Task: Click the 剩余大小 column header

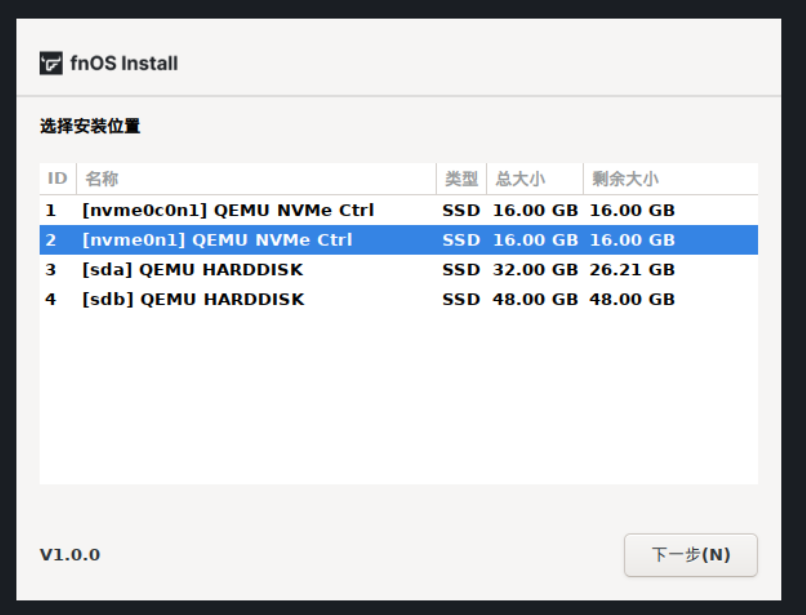Action: coord(625,179)
